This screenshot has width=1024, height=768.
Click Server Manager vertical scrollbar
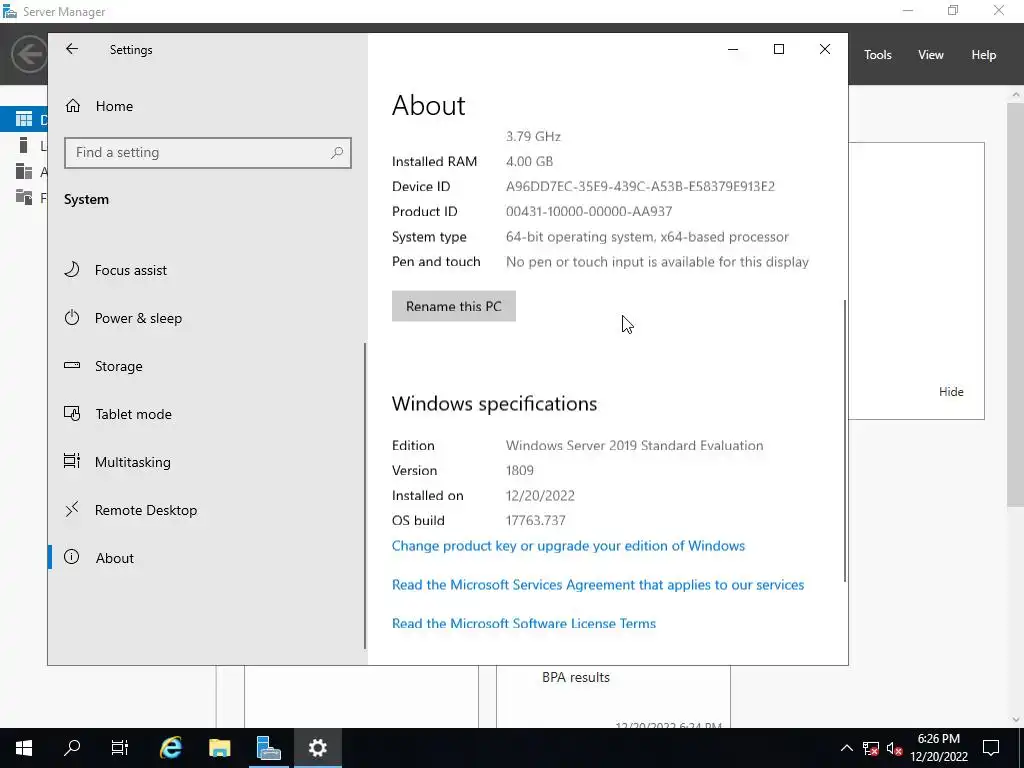coord(1016,304)
